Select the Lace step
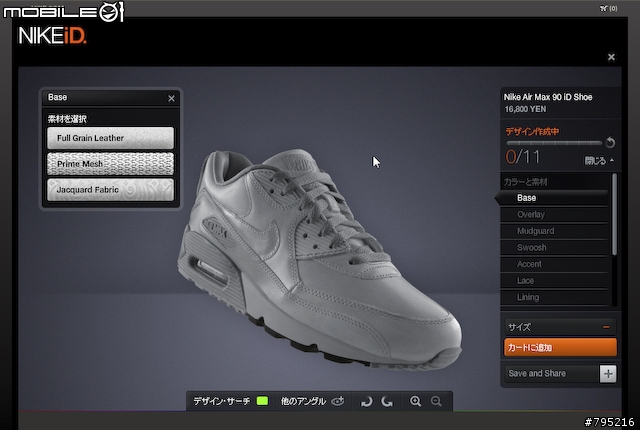This screenshot has width=640, height=430. click(x=555, y=281)
